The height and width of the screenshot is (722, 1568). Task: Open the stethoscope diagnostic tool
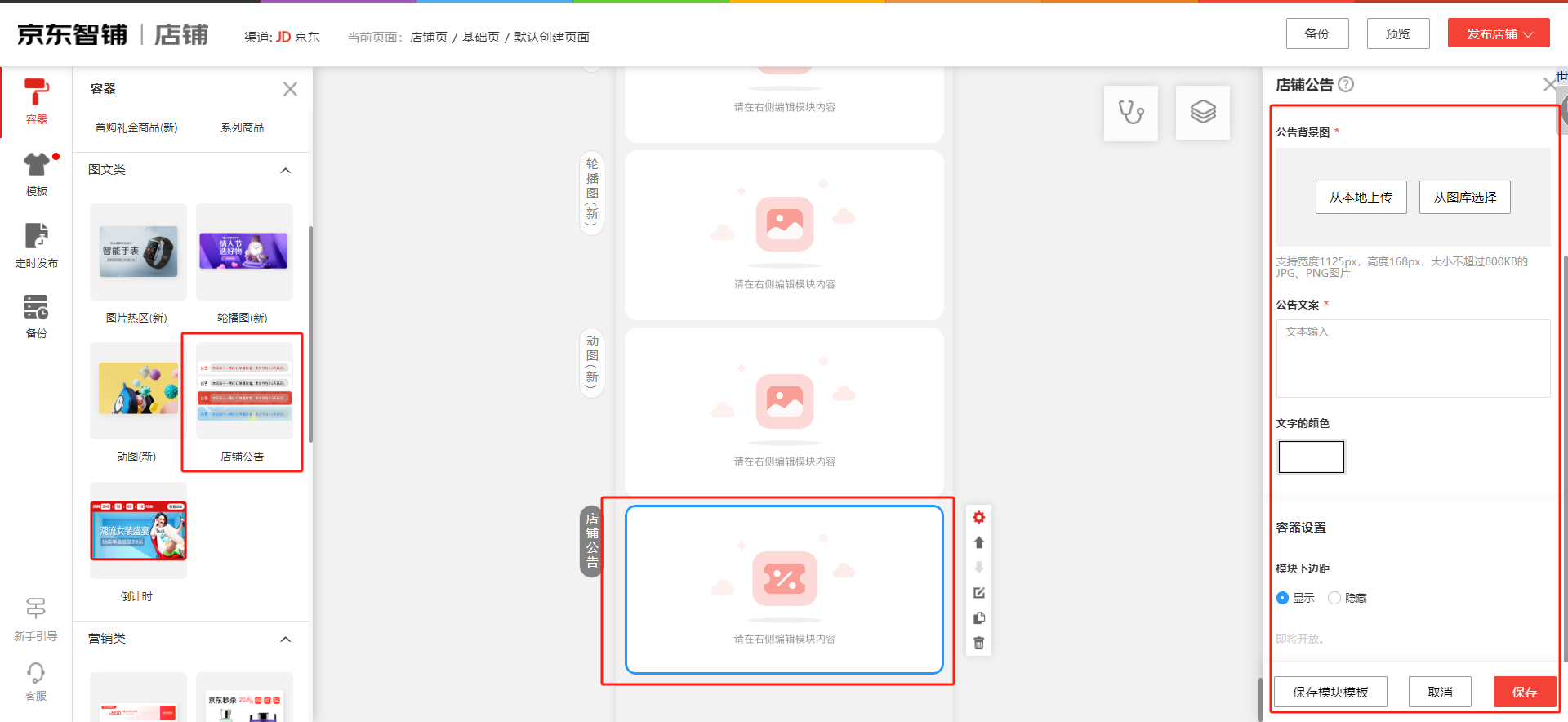pyautogui.click(x=1130, y=113)
